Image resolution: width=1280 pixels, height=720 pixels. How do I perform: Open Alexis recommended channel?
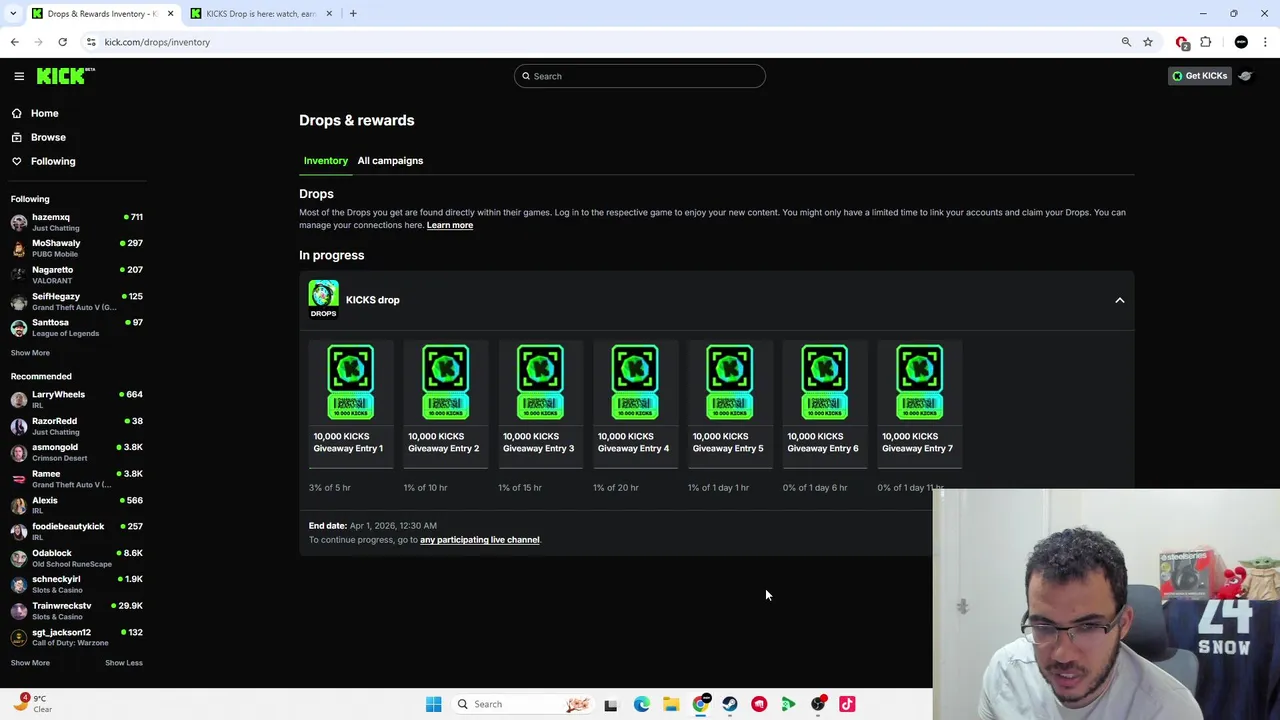tap(76, 505)
